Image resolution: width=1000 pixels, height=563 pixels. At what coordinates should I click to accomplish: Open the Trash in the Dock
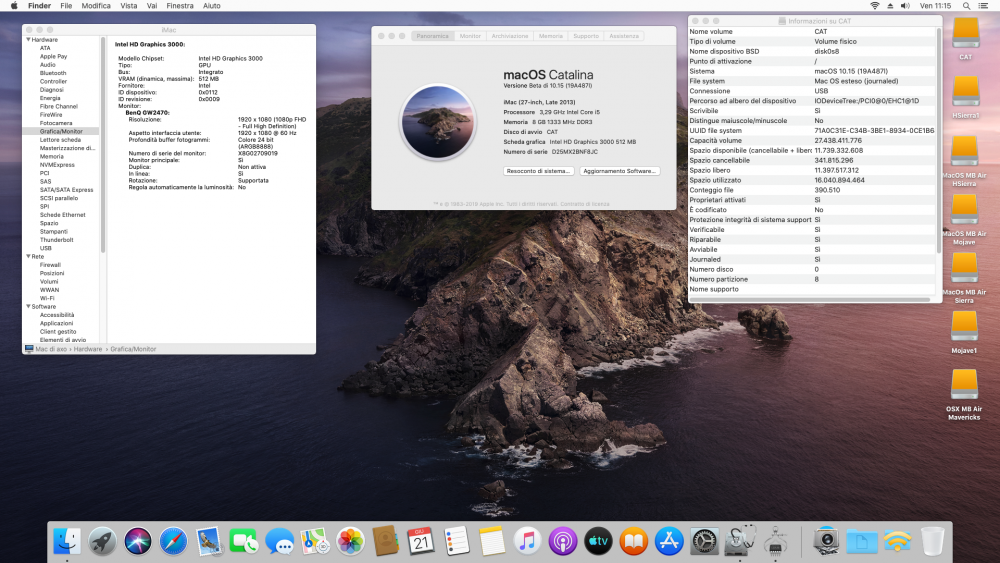pyautogui.click(x=932, y=541)
